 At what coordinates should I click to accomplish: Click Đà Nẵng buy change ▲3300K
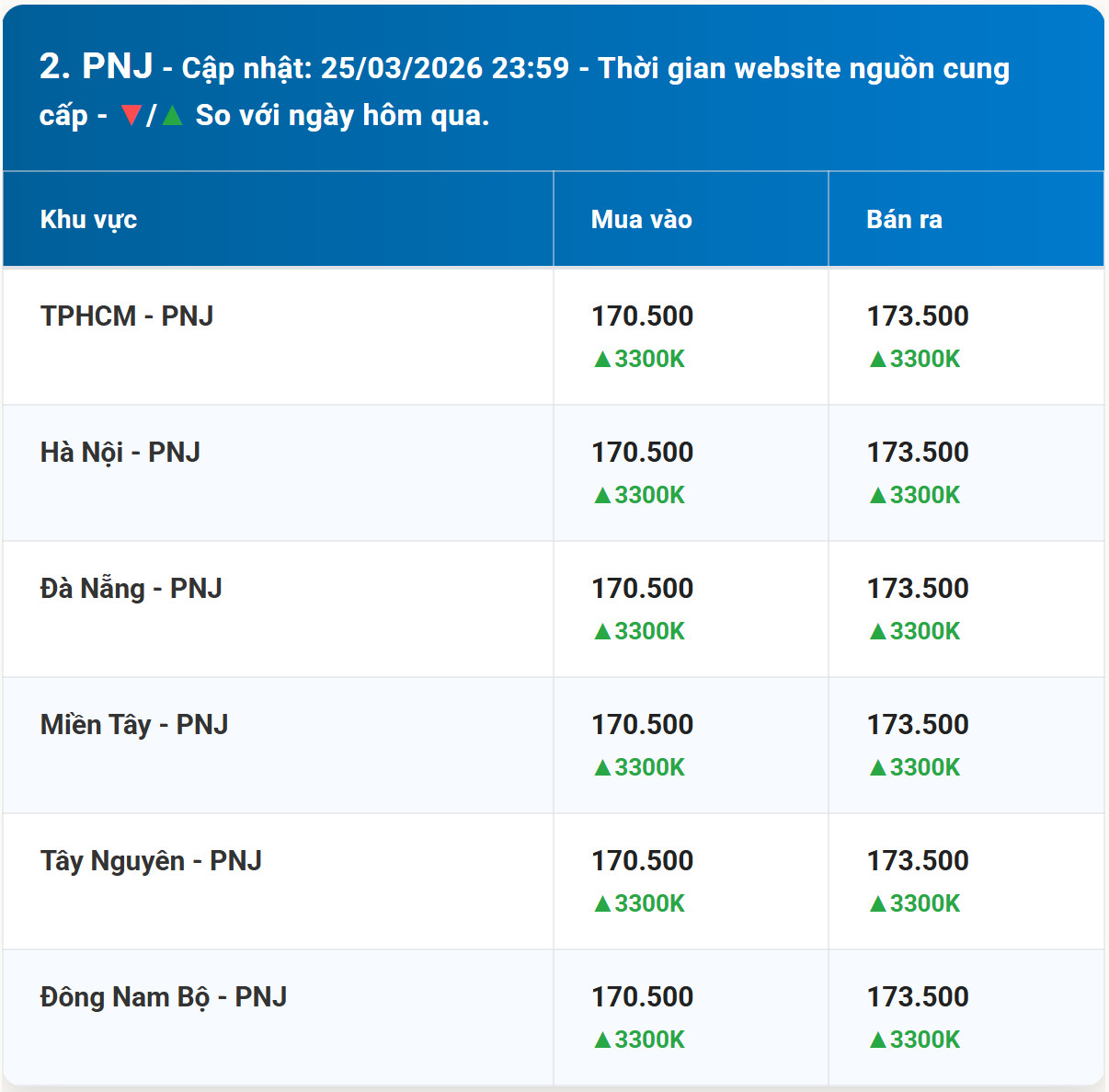pos(639,631)
